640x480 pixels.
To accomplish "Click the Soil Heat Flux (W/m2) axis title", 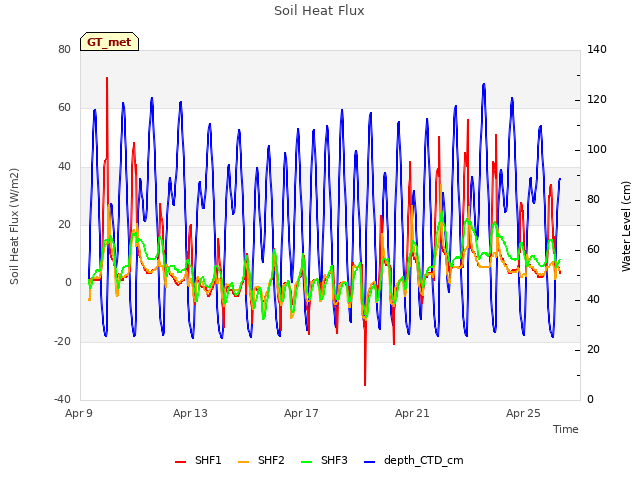I will tap(14, 227).
